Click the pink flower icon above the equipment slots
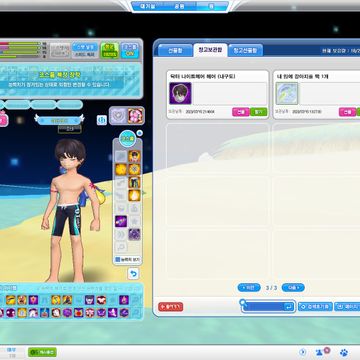 click(135, 116)
